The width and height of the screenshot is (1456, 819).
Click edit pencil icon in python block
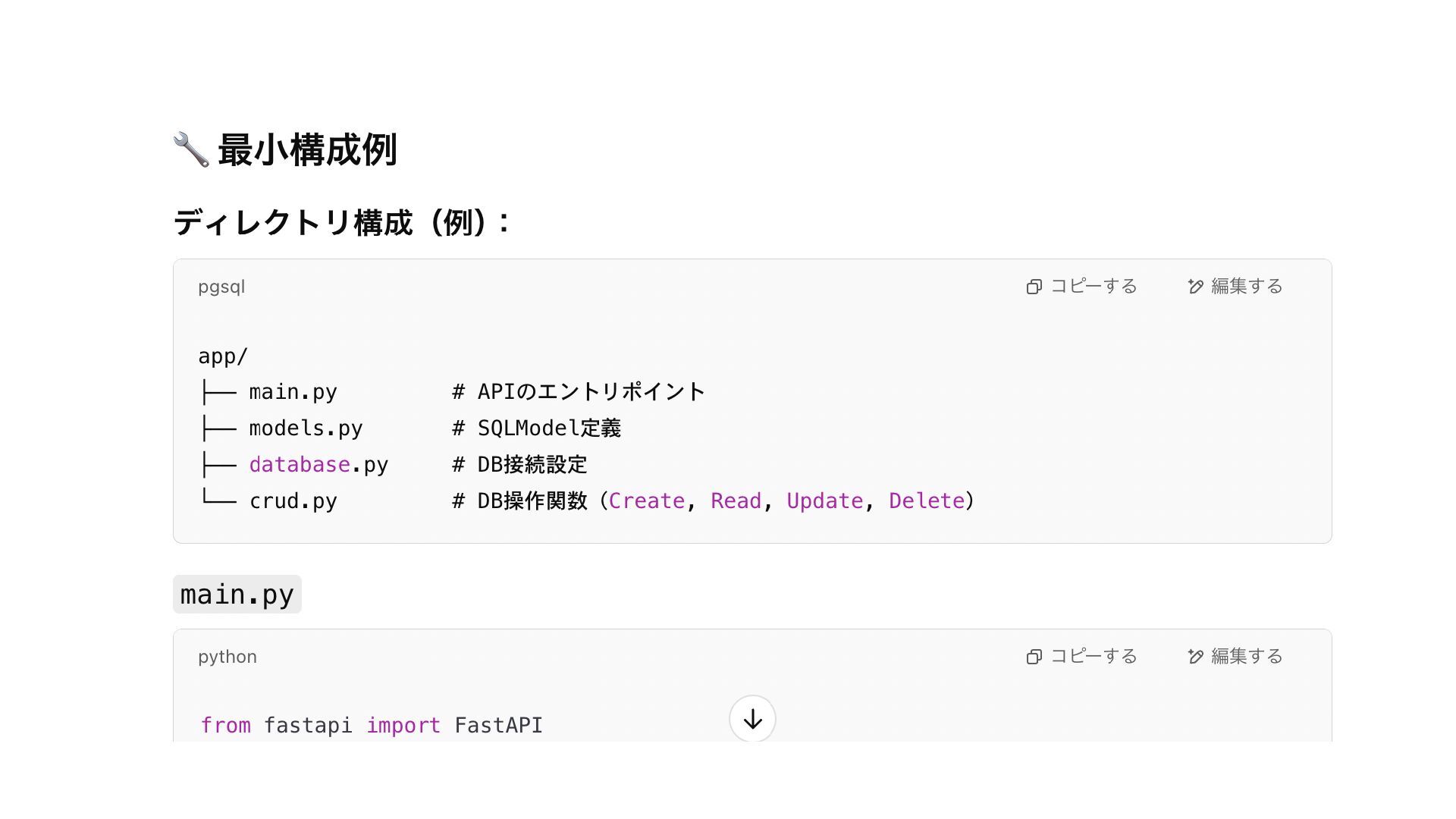[x=1196, y=657]
